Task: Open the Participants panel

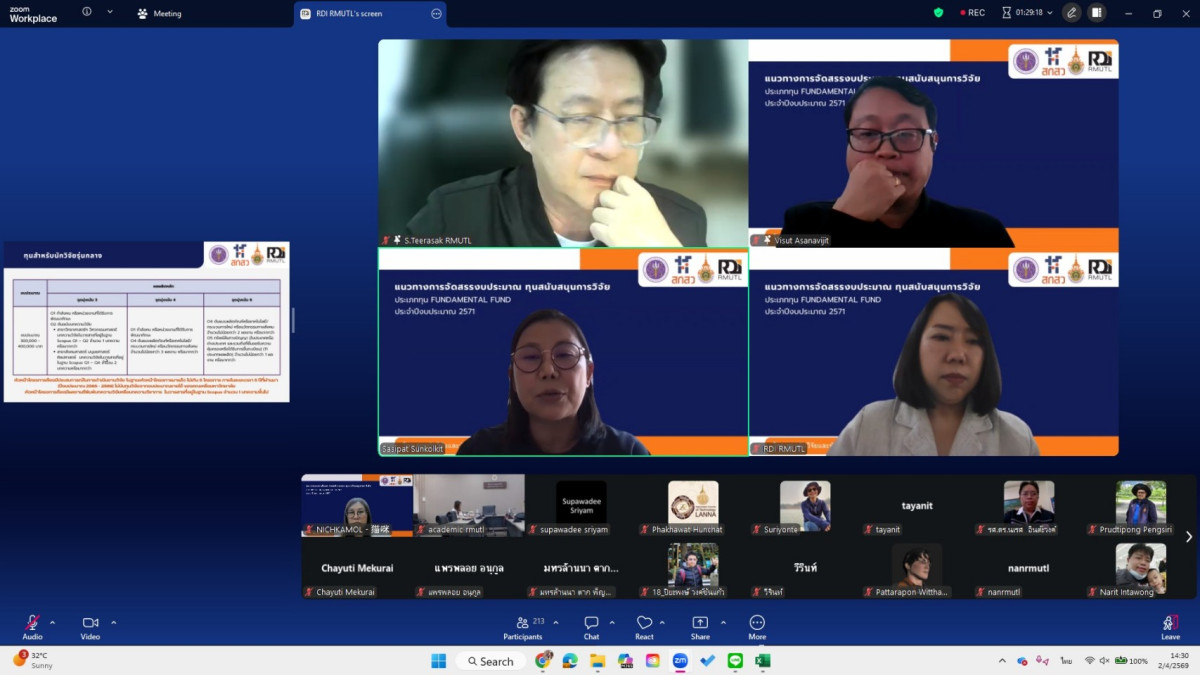Action: 522,626
